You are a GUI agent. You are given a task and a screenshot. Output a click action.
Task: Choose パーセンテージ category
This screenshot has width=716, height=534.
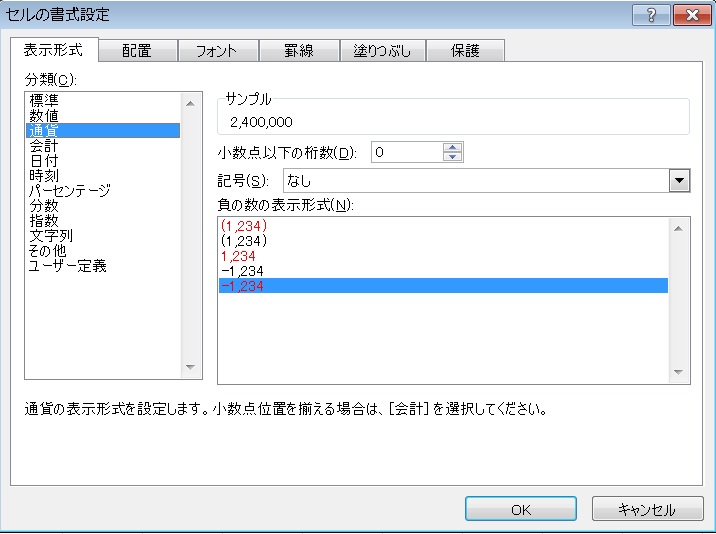(x=69, y=191)
